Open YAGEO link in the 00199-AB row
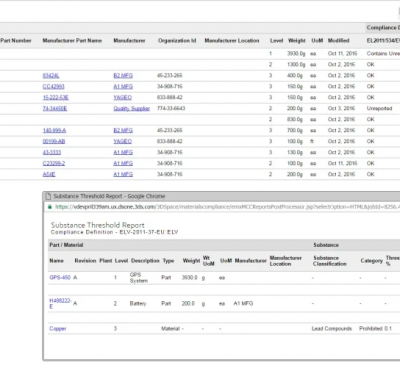This screenshot has width=400, height=379. (122, 141)
